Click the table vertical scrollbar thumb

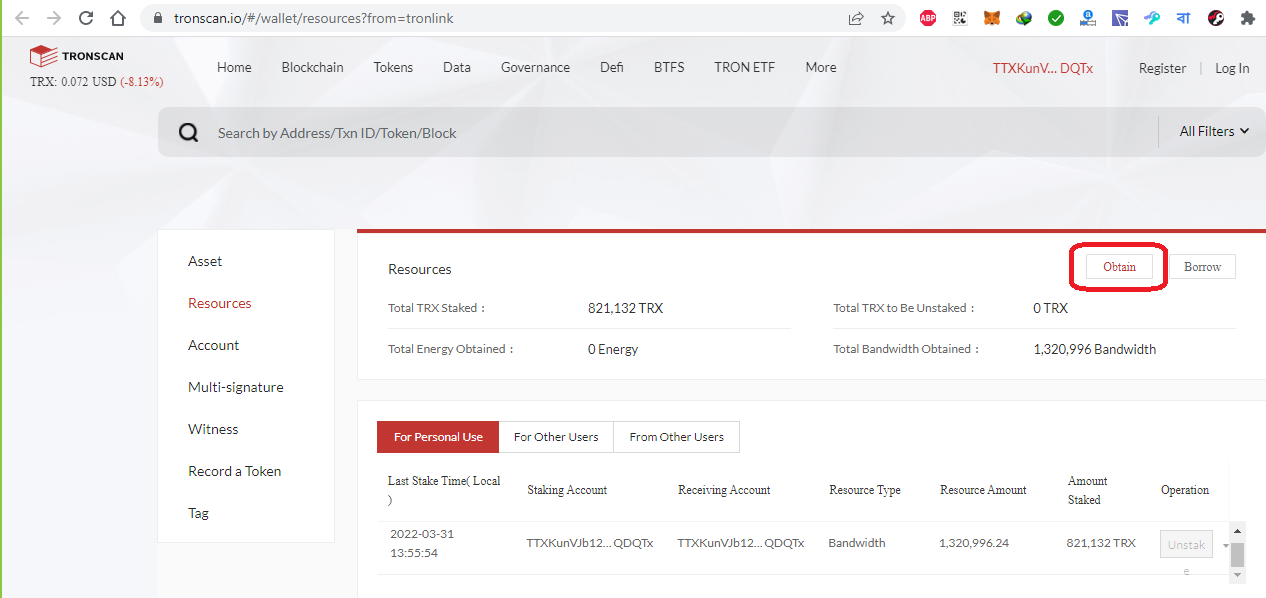[1237, 555]
